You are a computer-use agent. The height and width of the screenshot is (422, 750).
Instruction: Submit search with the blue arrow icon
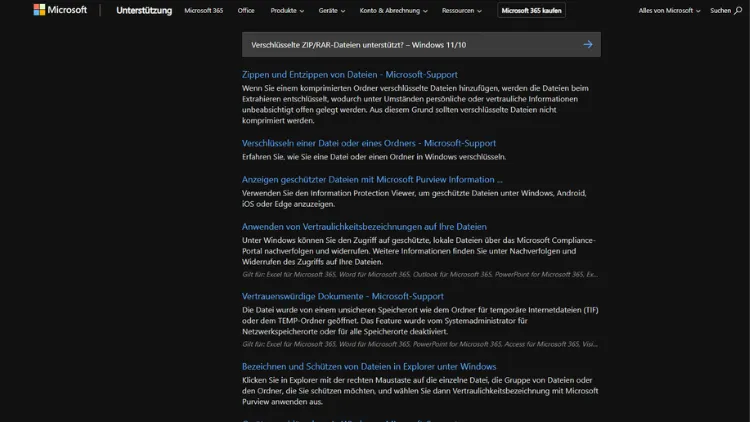click(x=588, y=44)
